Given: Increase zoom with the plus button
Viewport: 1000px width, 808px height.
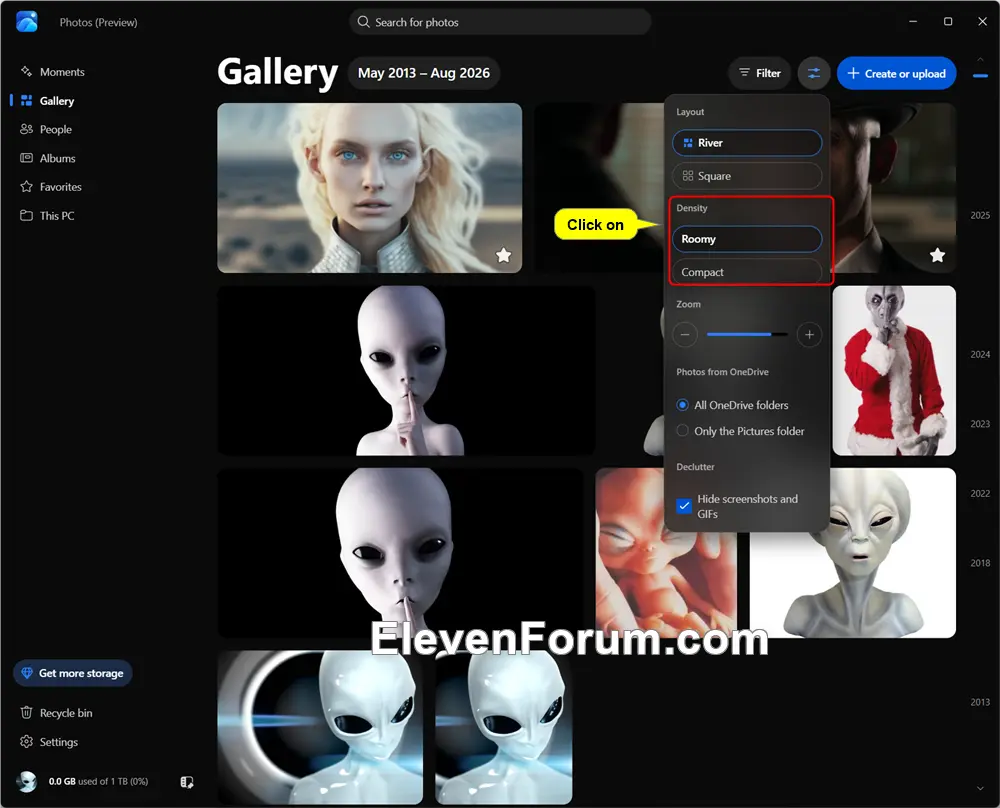Looking at the screenshot, I should 809,334.
